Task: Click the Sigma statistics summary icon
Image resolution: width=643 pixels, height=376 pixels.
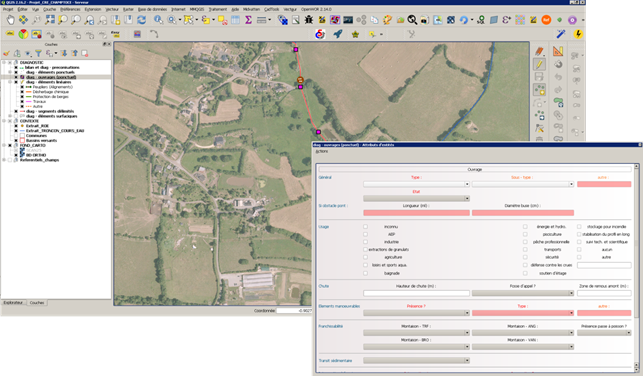Action: (248, 20)
